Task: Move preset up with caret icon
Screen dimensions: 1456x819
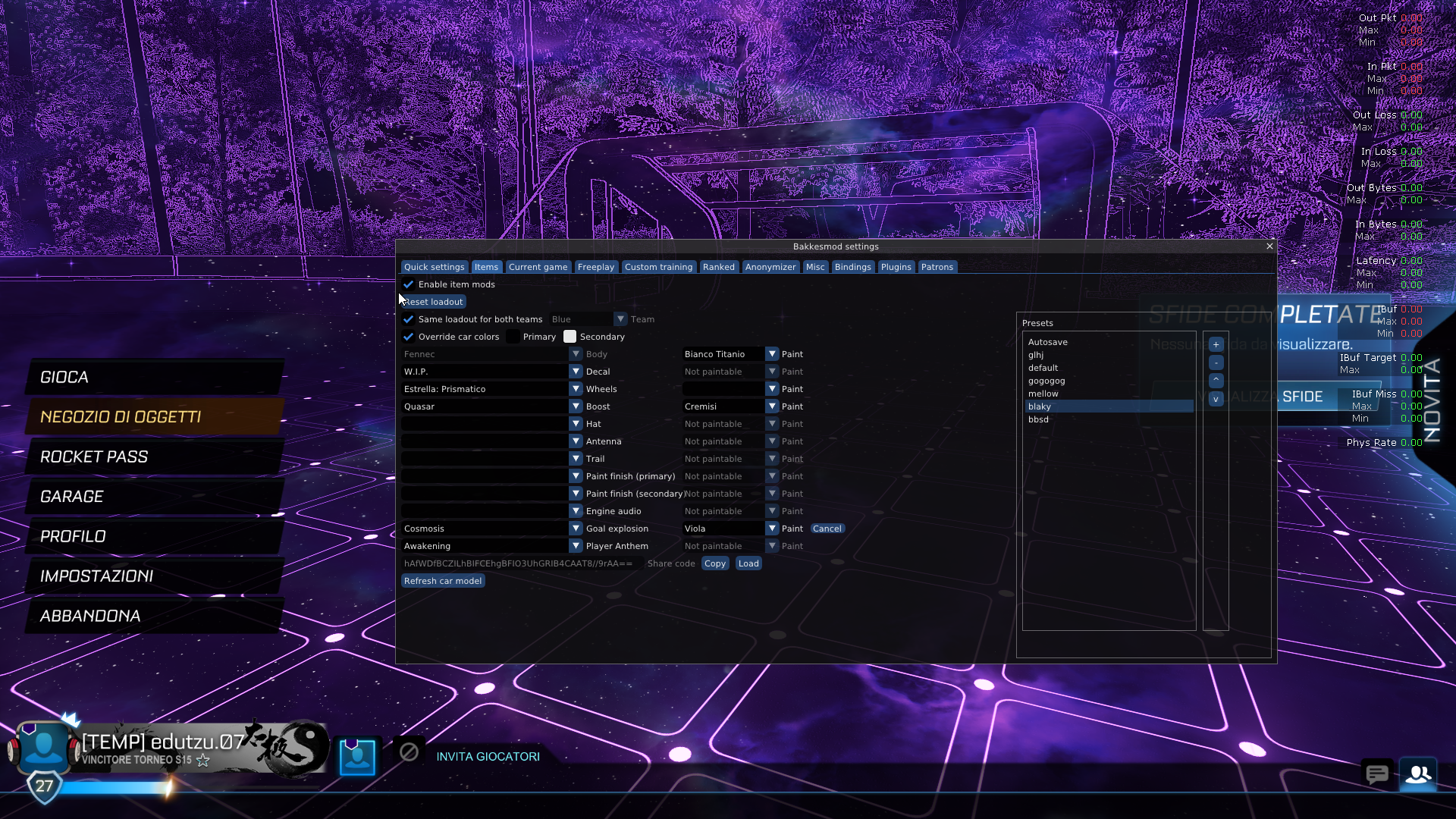Action: click(1216, 381)
